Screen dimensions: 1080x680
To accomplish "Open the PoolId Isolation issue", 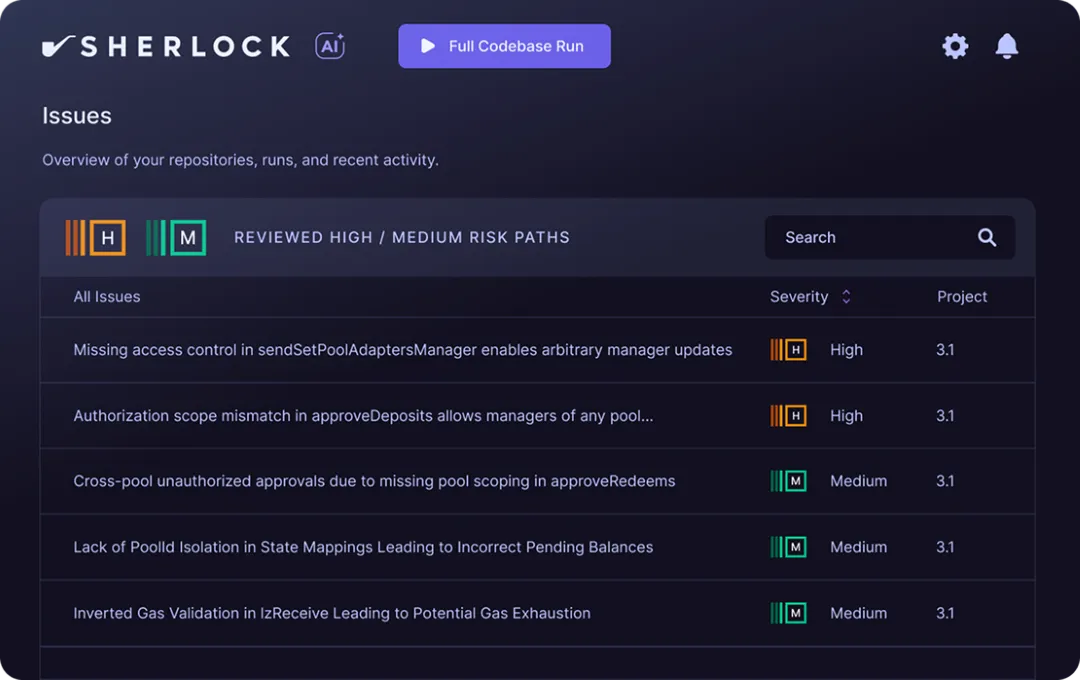I will pyautogui.click(x=363, y=547).
